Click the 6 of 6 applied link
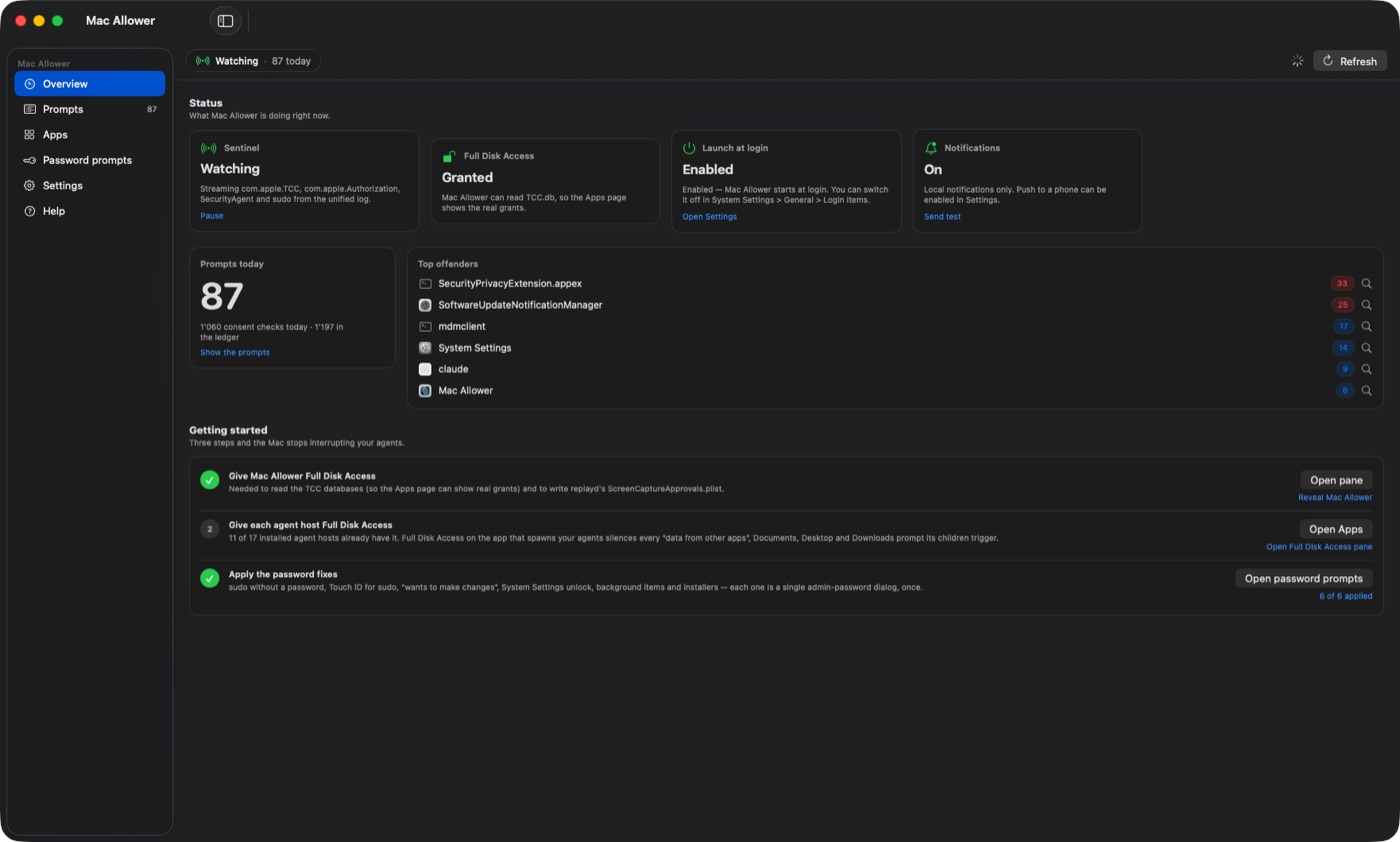 coord(1345,596)
